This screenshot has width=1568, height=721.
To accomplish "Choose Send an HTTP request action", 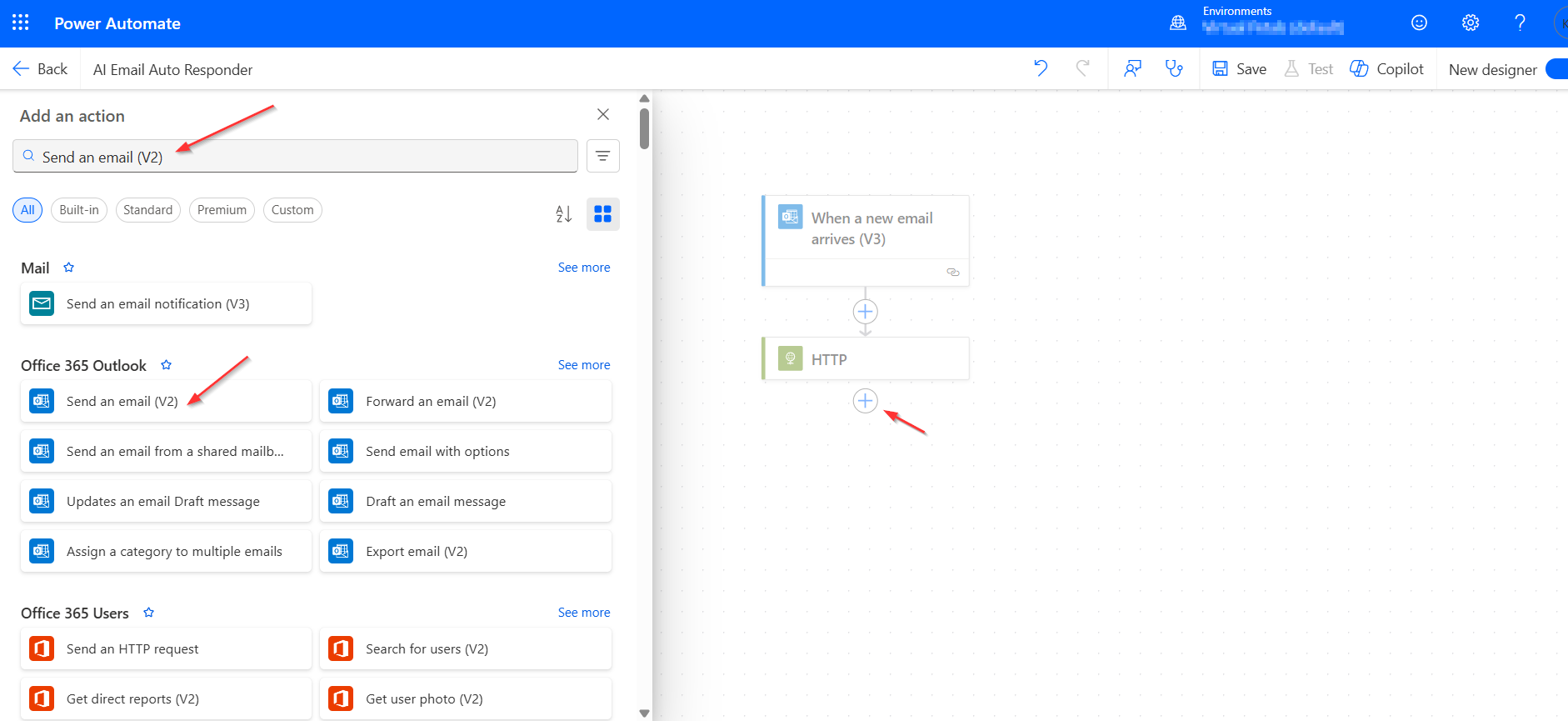I will click(x=166, y=648).
